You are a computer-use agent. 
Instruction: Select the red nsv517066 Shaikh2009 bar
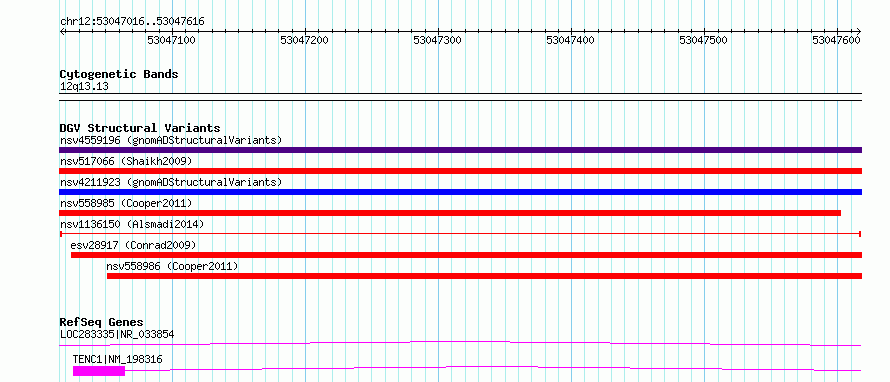[460, 171]
